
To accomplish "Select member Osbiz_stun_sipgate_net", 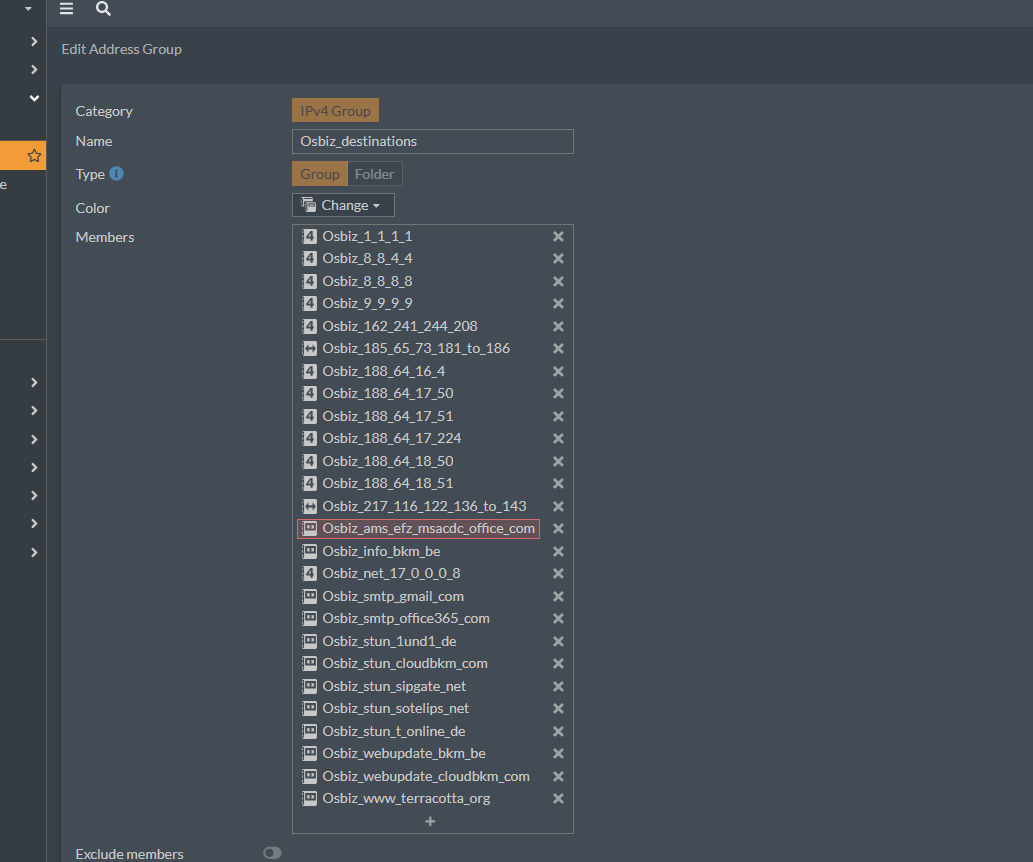I will 394,686.
